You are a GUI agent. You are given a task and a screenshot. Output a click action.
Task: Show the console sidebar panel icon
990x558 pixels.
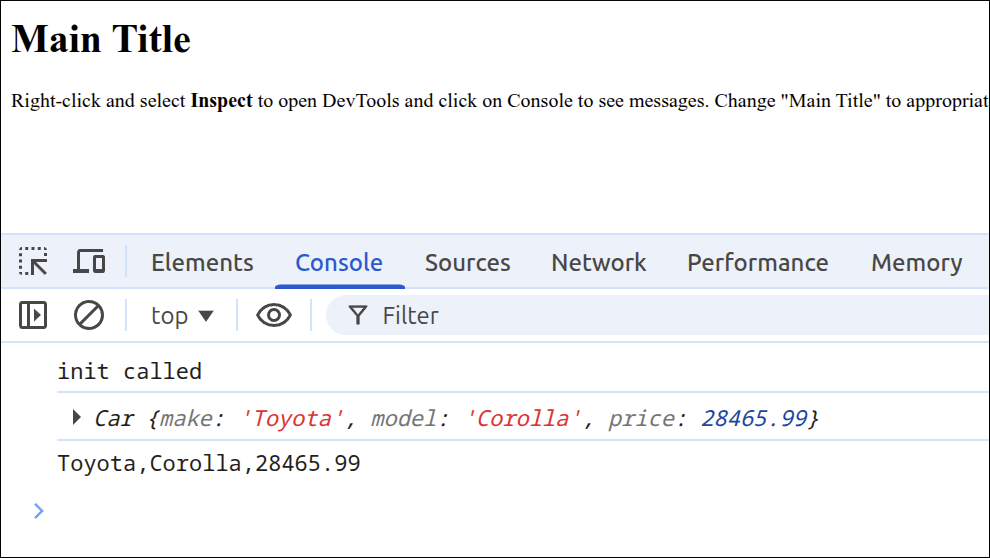click(33, 315)
